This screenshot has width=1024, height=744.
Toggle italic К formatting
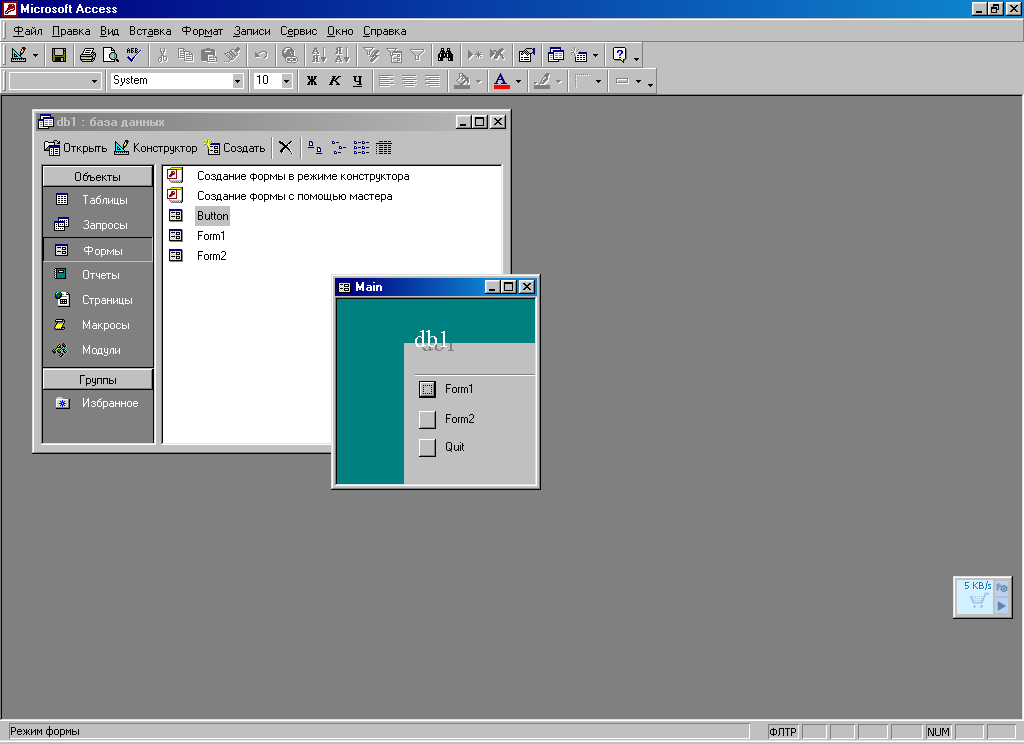click(x=334, y=80)
